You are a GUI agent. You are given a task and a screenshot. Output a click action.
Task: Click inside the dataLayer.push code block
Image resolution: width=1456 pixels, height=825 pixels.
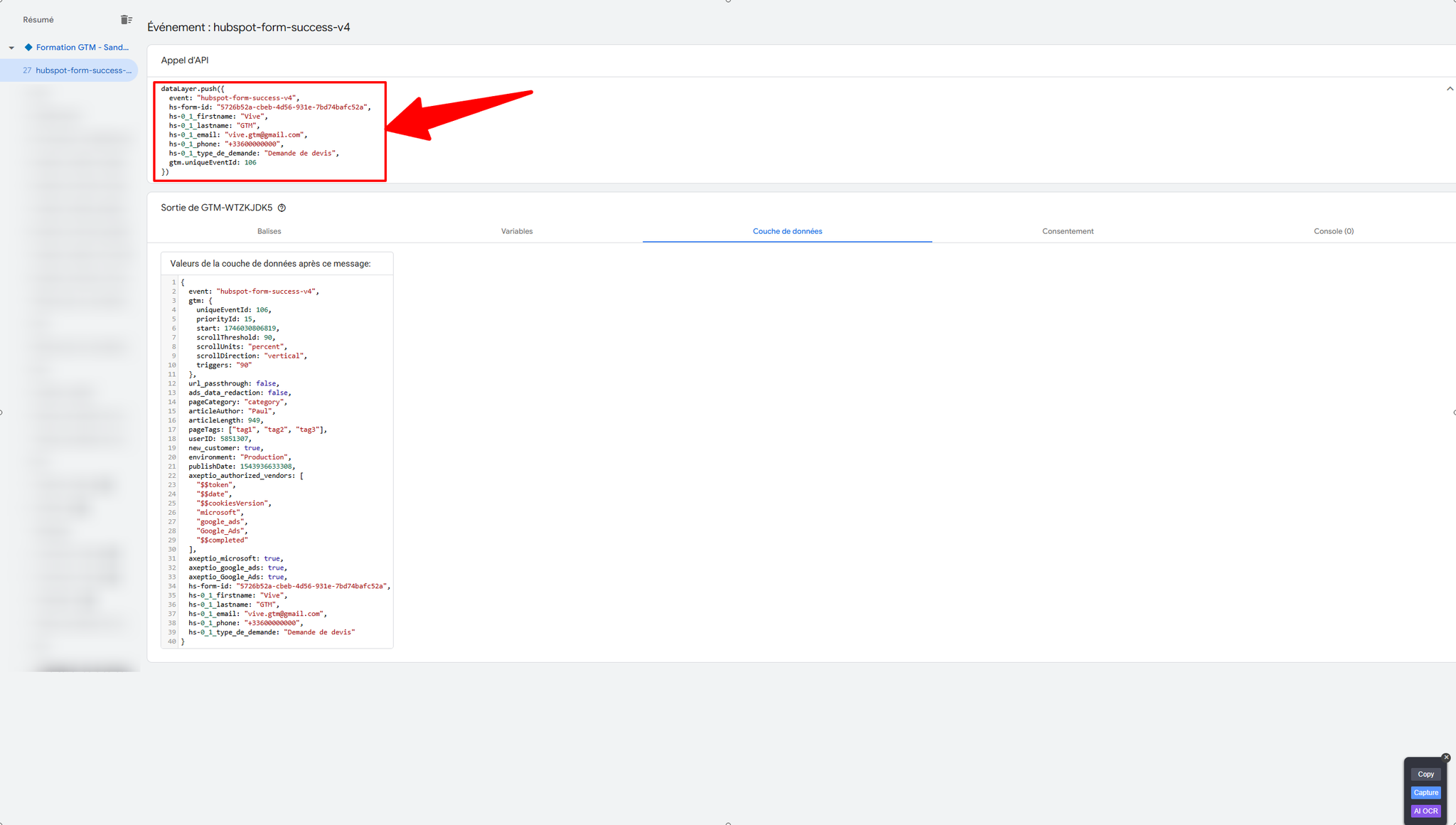270,132
